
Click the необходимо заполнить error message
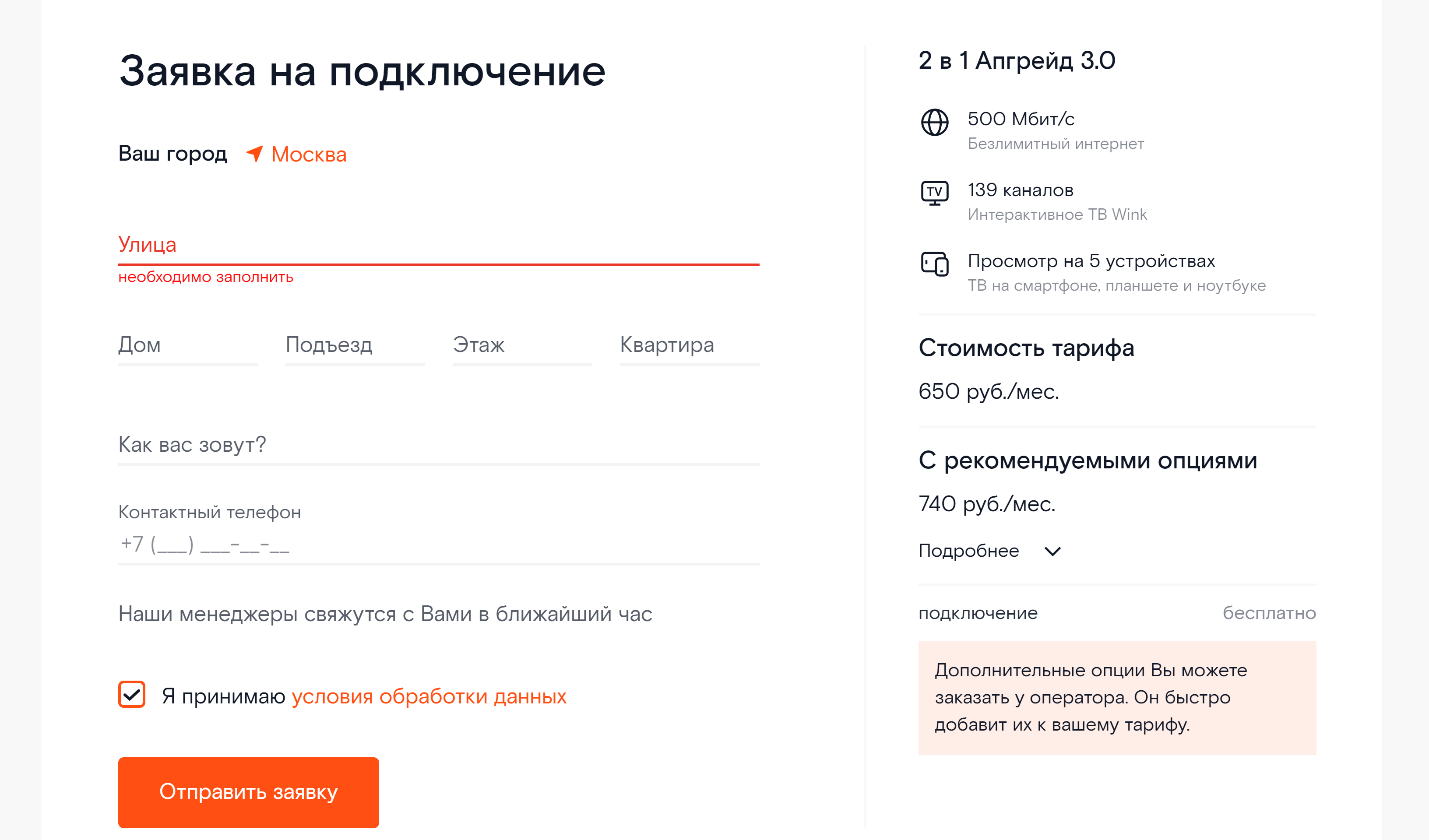click(205, 277)
